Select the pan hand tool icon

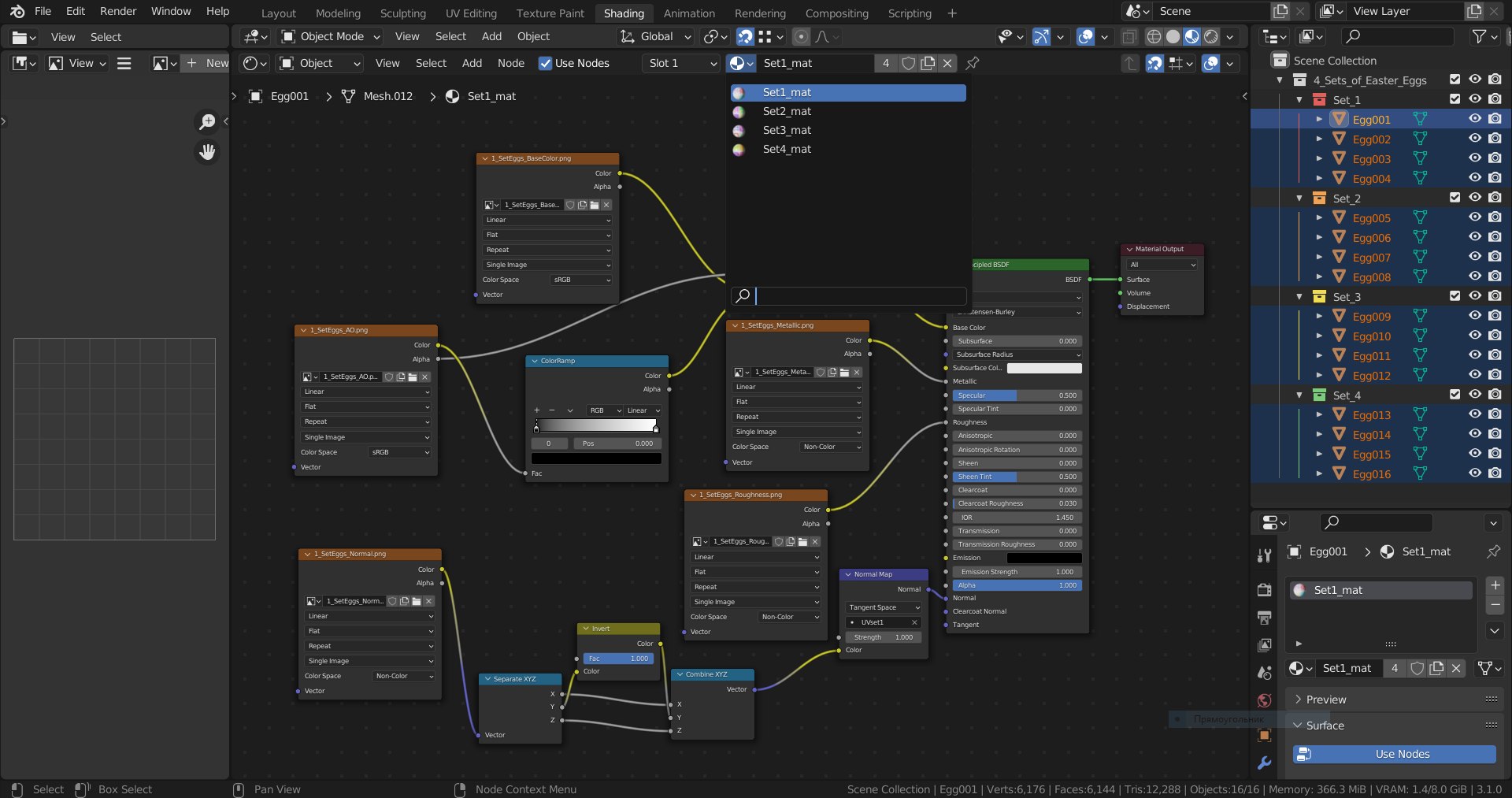pos(207,152)
